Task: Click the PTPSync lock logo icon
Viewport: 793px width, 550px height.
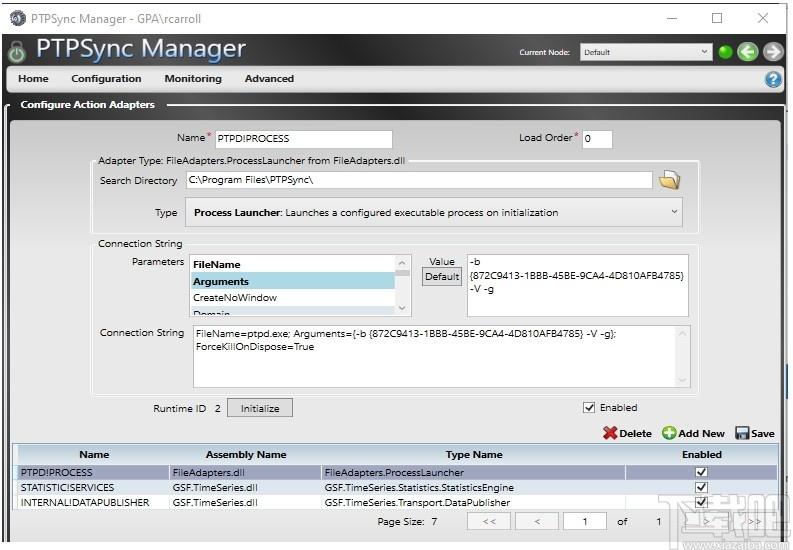Action: tap(17, 51)
